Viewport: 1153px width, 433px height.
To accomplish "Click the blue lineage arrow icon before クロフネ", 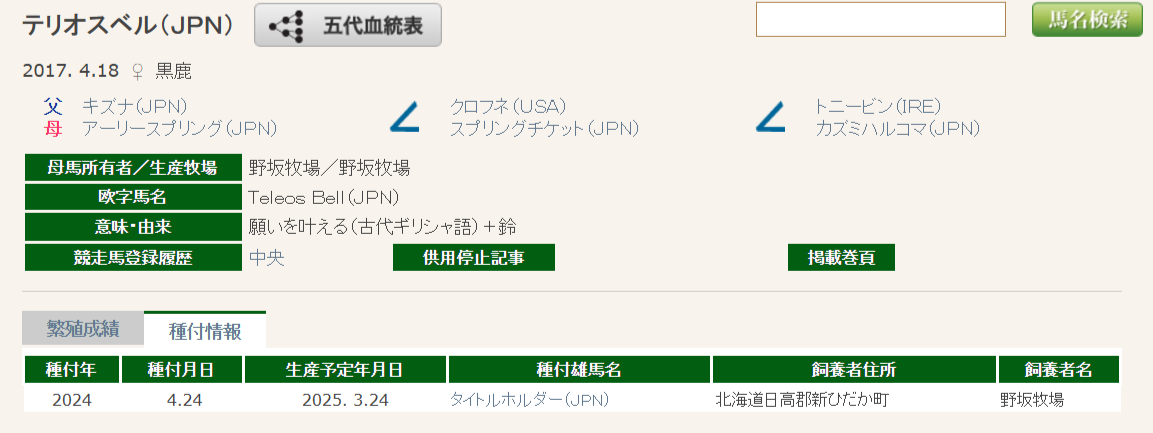I will coord(404,118).
